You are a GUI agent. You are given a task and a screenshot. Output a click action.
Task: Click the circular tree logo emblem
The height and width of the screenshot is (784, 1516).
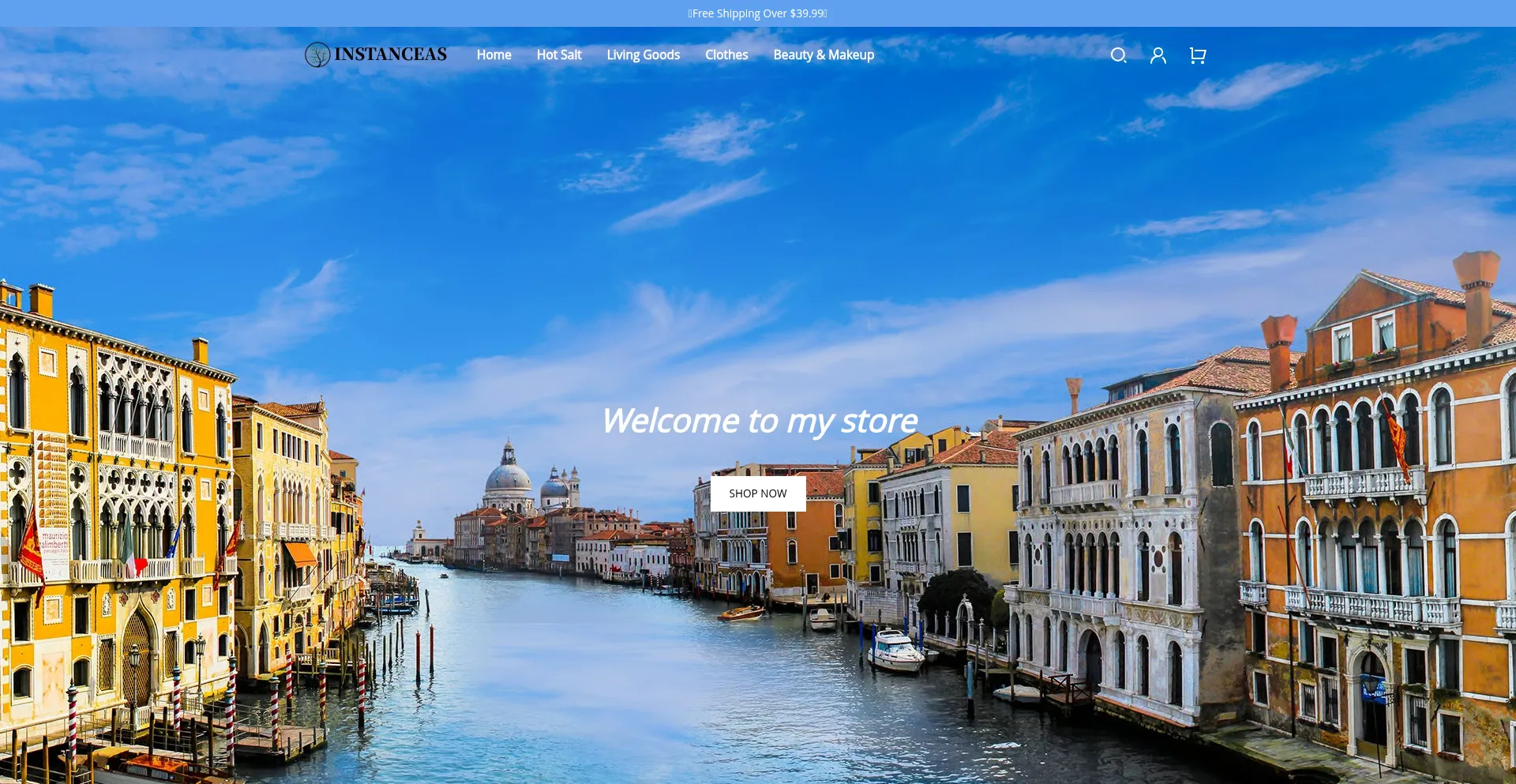tap(317, 54)
